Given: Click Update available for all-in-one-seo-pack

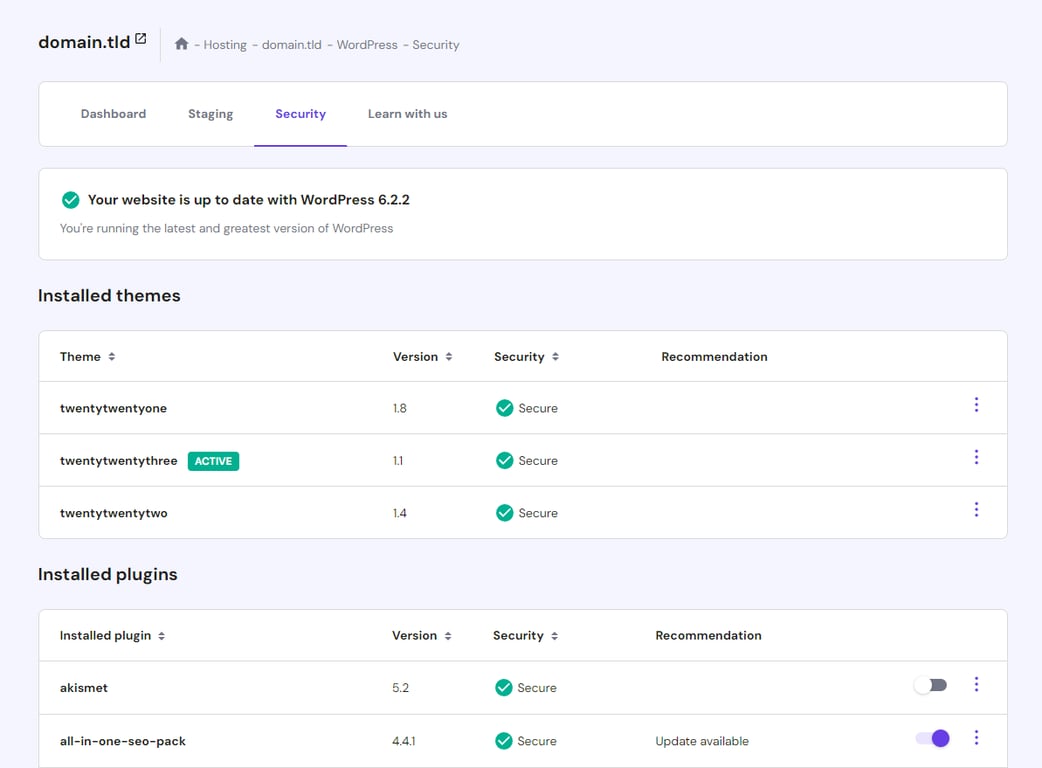Looking at the screenshot, I should coord(702,741).
